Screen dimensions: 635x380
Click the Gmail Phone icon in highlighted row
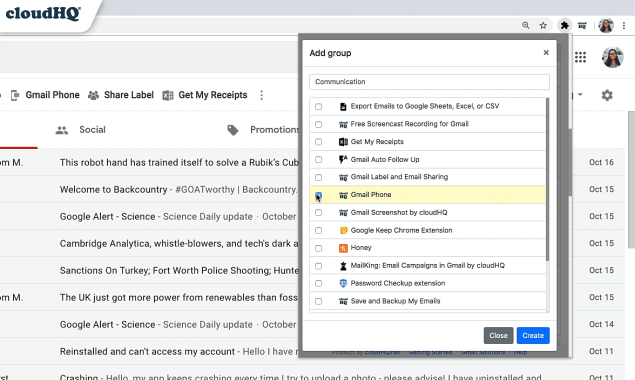click(x=343, y=195)
